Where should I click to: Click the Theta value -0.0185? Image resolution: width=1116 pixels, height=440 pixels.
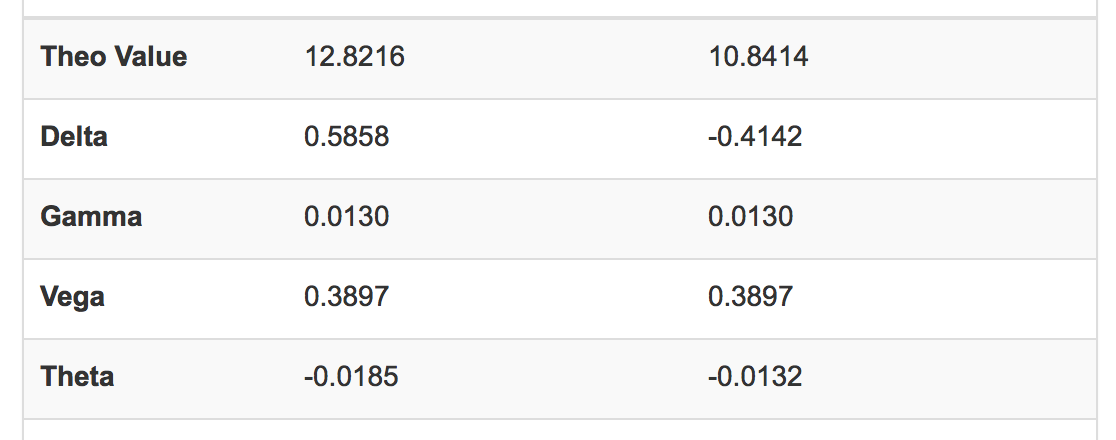[350, 377]
